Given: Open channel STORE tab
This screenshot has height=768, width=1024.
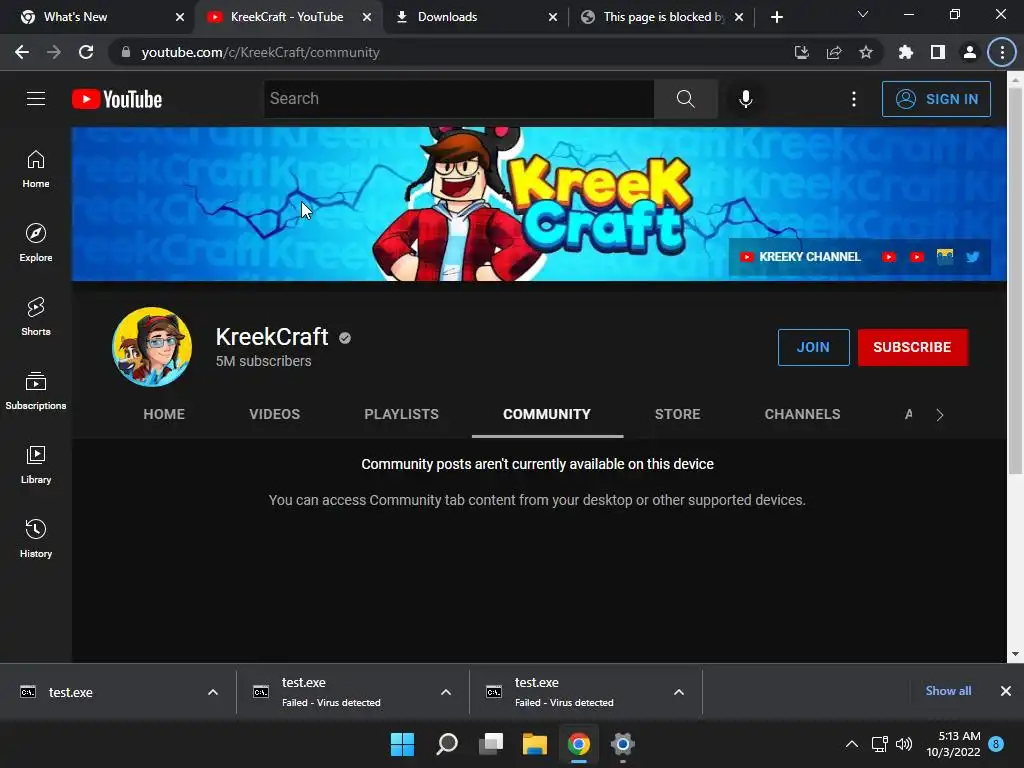Looking at the screenshot, I should point(677,414).
